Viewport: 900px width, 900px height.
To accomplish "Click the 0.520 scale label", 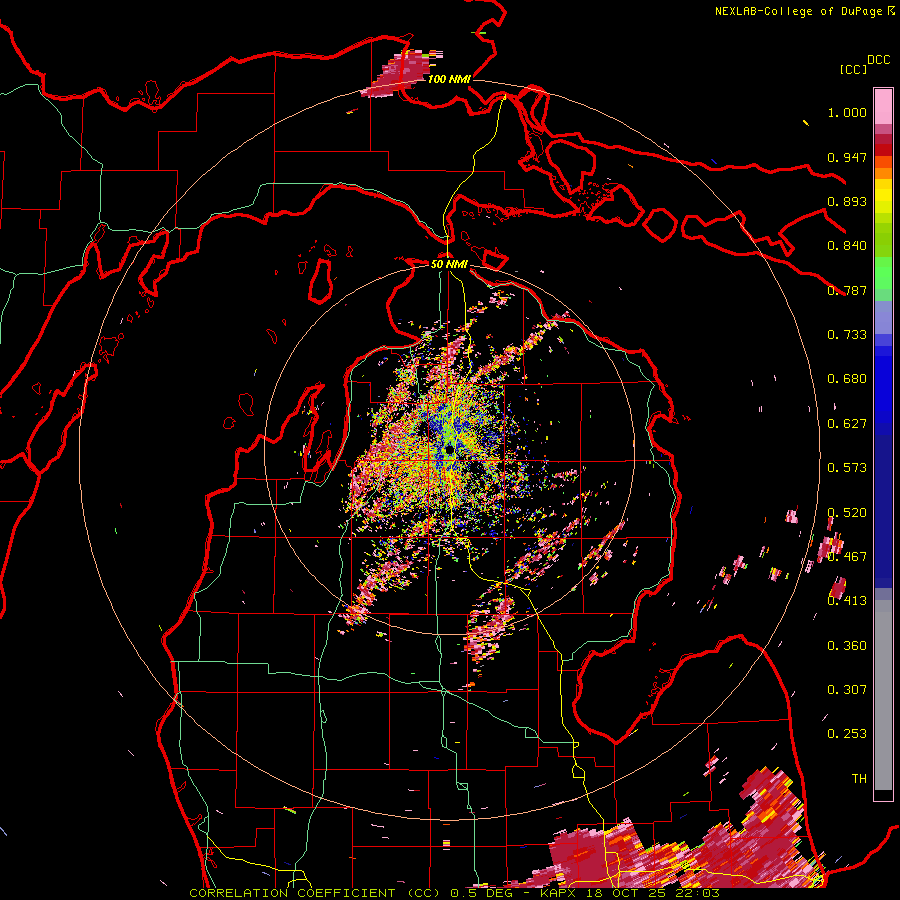I will [x=847, y=513].
